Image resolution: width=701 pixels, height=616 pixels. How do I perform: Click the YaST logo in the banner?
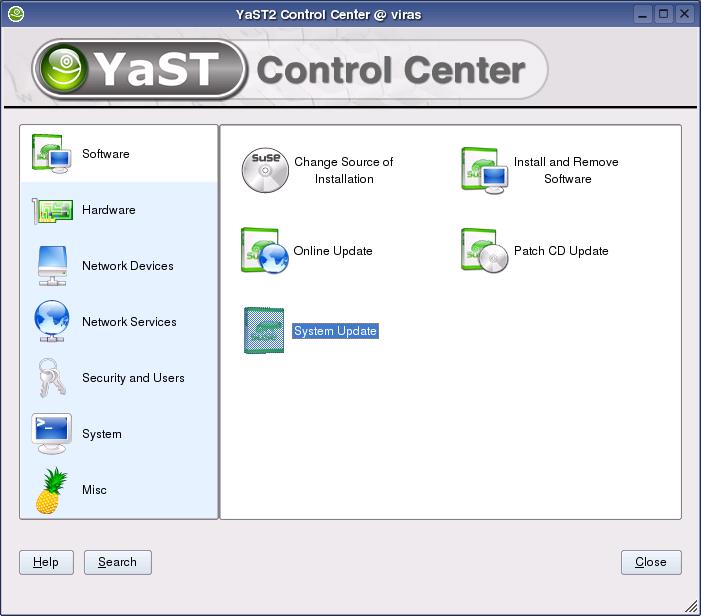[x=139, y=69]
